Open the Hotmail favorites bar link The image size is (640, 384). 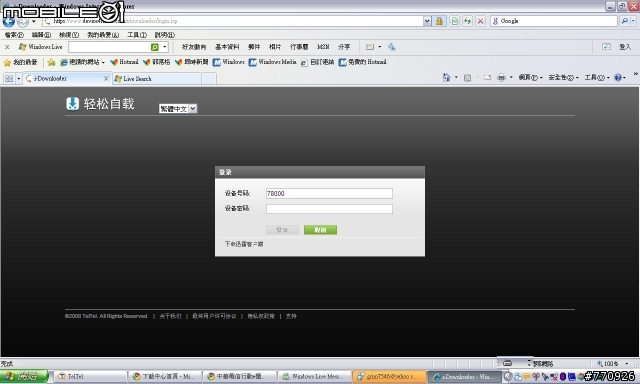124,62
